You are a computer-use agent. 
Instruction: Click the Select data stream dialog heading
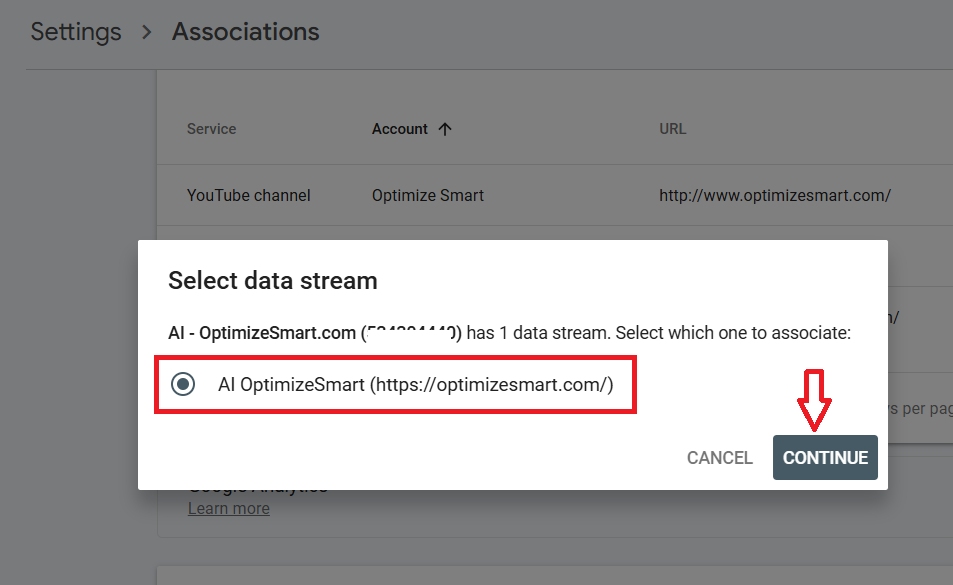click(x=273, y=281)
